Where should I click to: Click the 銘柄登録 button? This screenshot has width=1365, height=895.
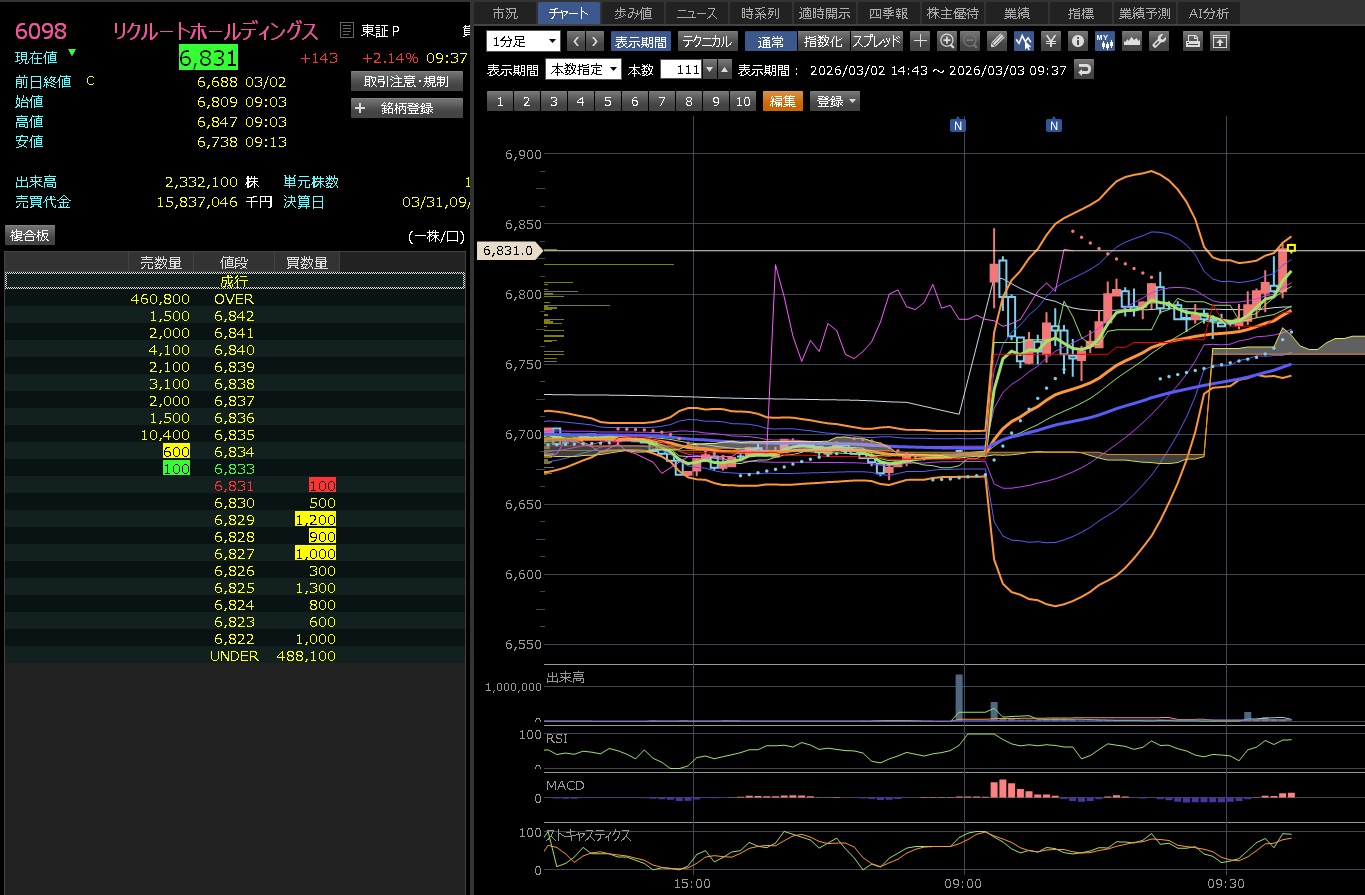pyautogui.click(x=407, y=108)
